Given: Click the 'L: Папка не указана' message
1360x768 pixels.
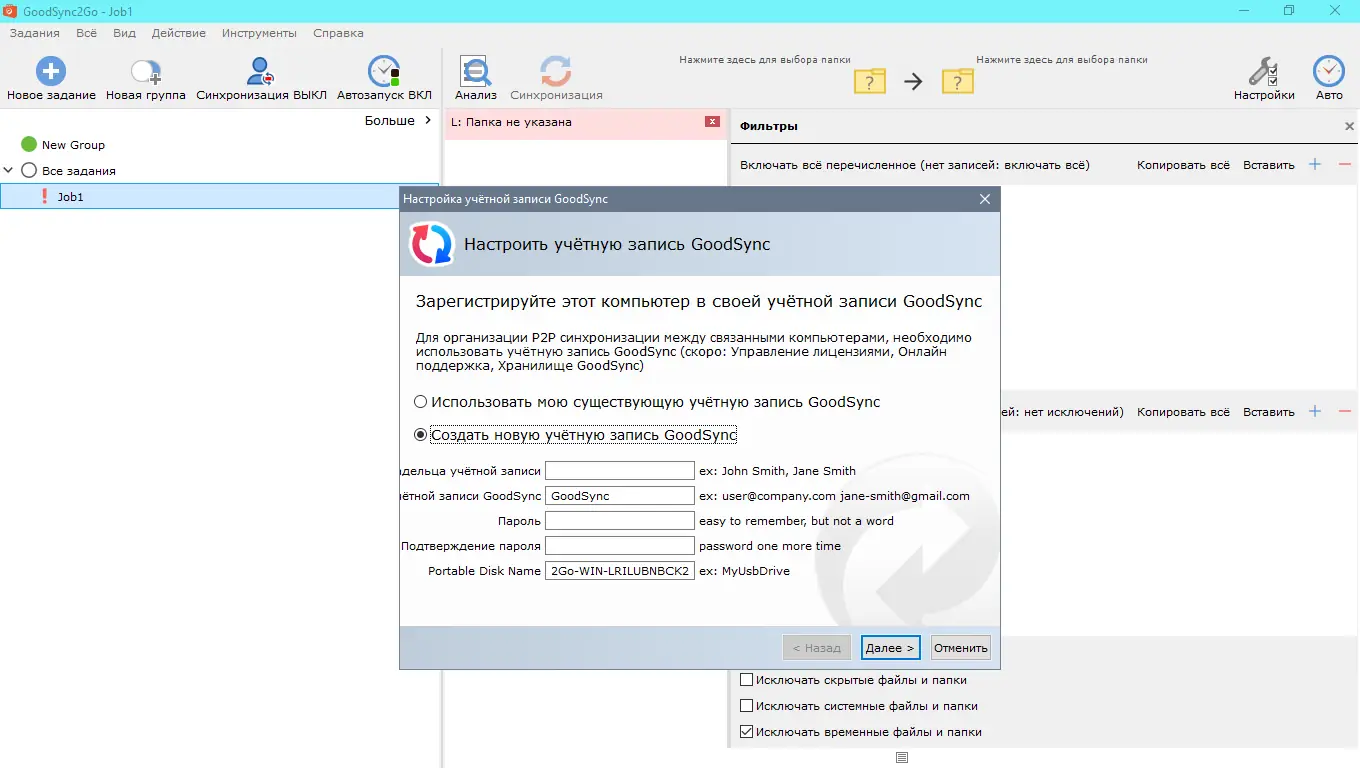Looking at the screenshot, I should [511, 122].
